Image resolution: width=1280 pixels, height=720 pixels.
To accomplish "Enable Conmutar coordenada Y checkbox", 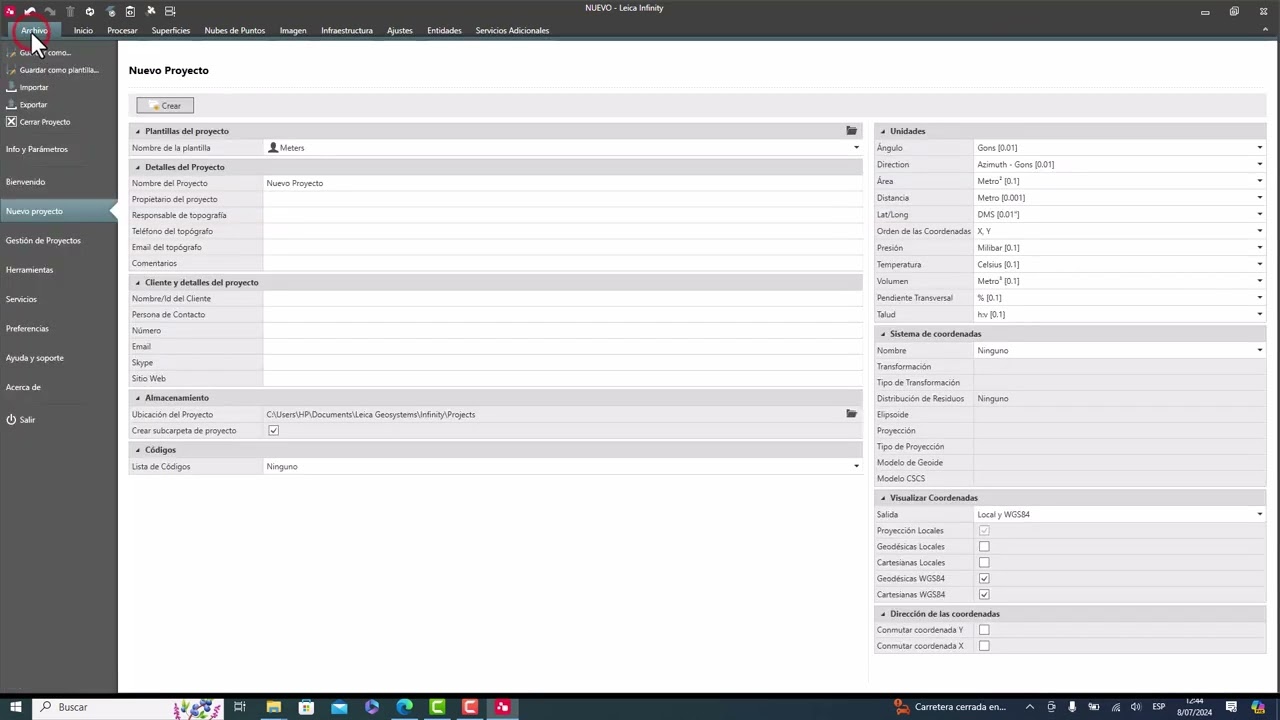I will point(984,630).
